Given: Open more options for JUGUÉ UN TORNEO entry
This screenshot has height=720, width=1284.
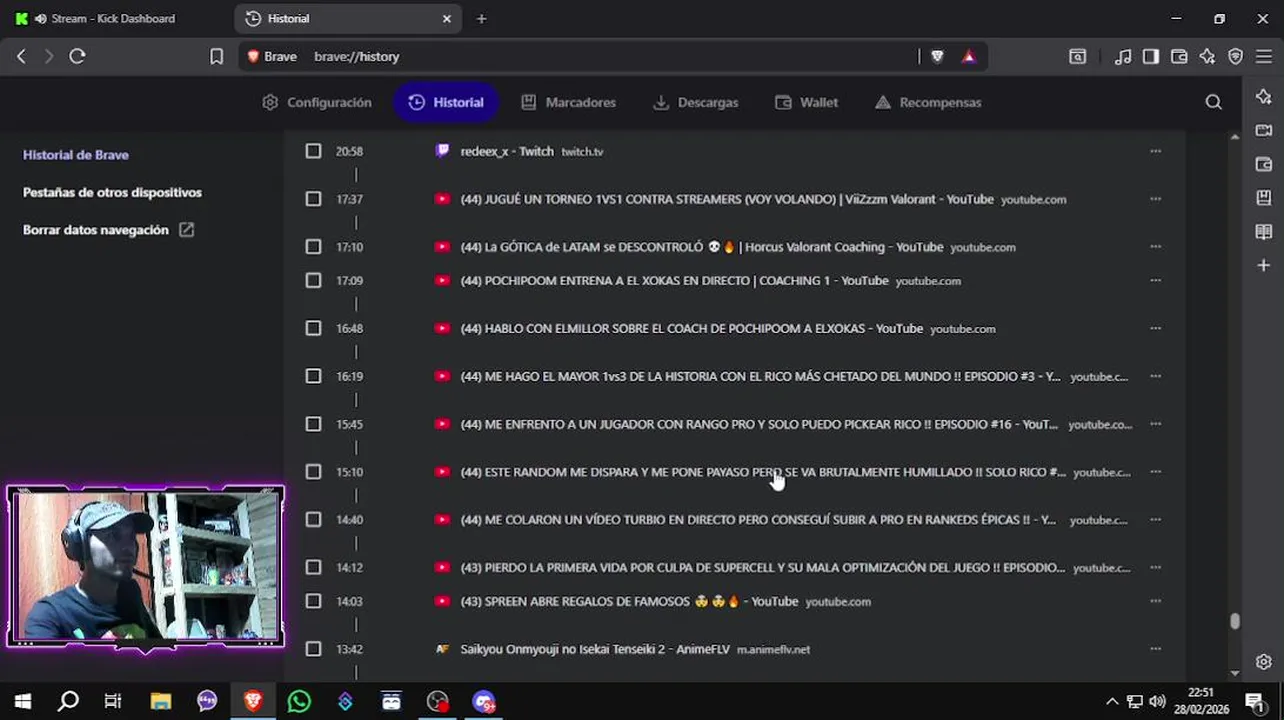Looking at the screenshot, I should tap(1155, 199).
